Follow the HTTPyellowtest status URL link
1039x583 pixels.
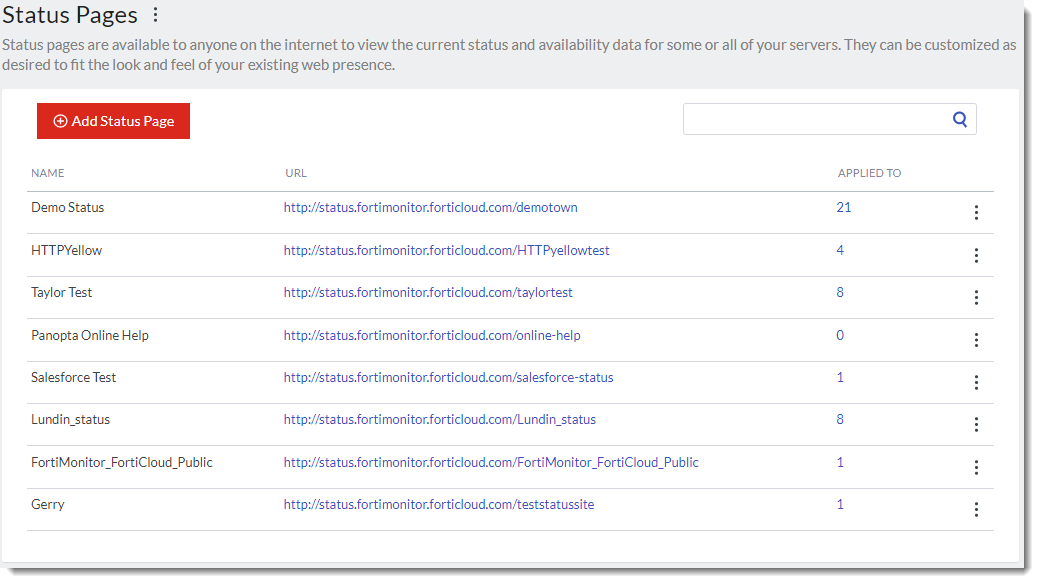tap(446, 250)
